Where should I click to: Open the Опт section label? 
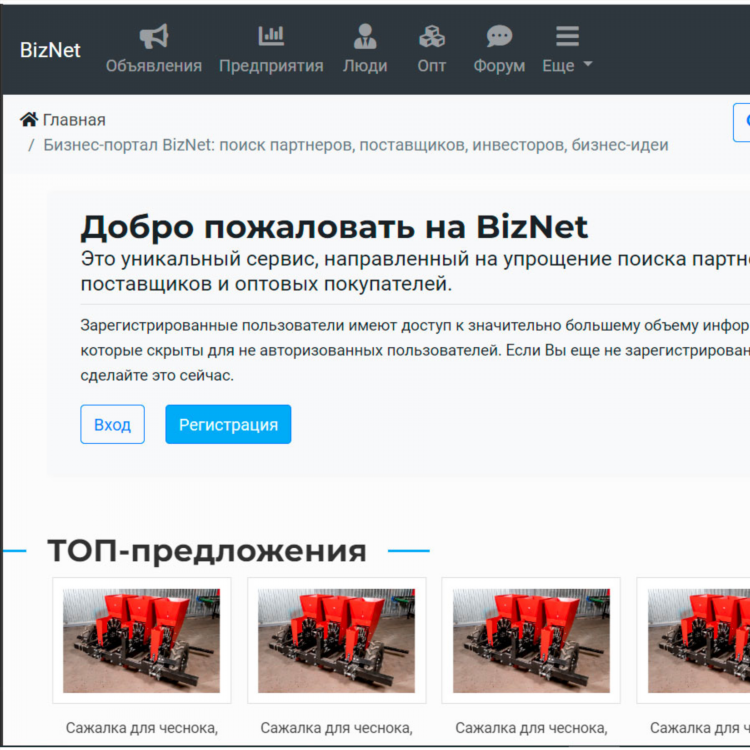pyautogui.click(x=432, y=66)
